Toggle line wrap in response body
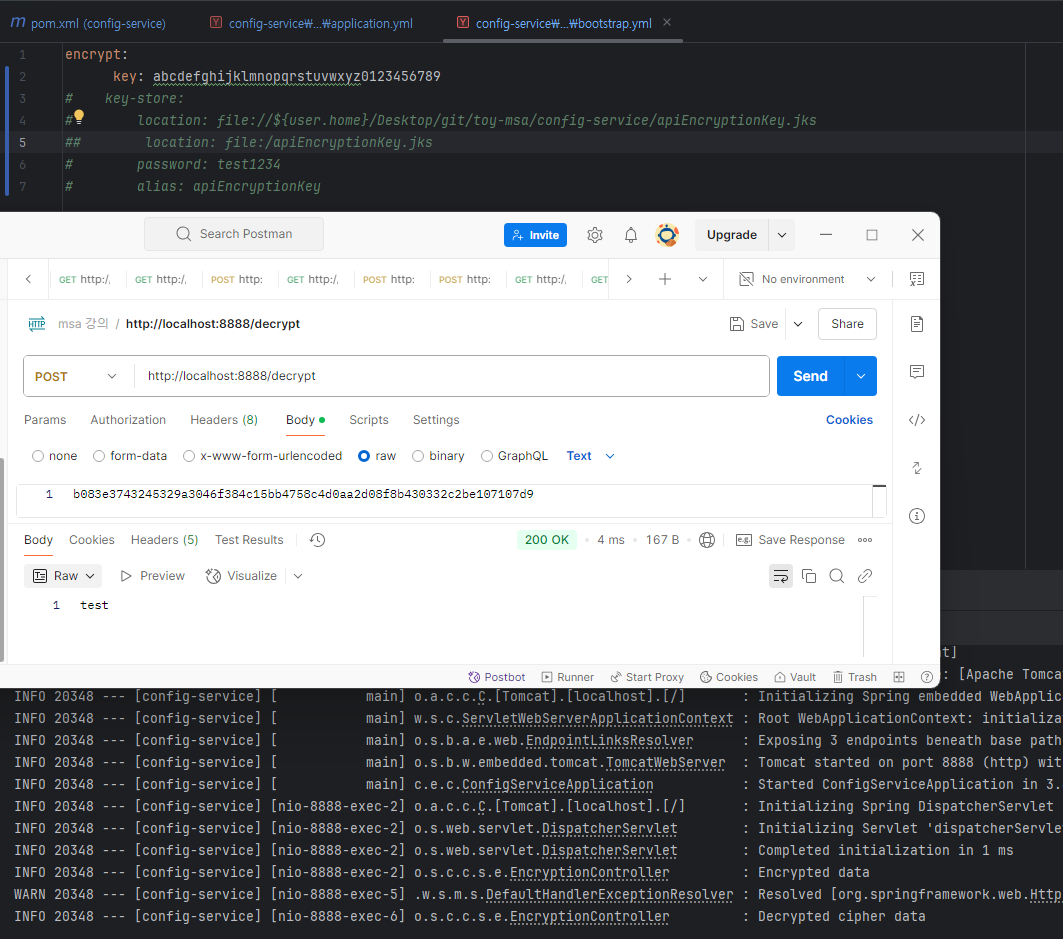The height and width of the screenshot is (939, 1063). 781,576
